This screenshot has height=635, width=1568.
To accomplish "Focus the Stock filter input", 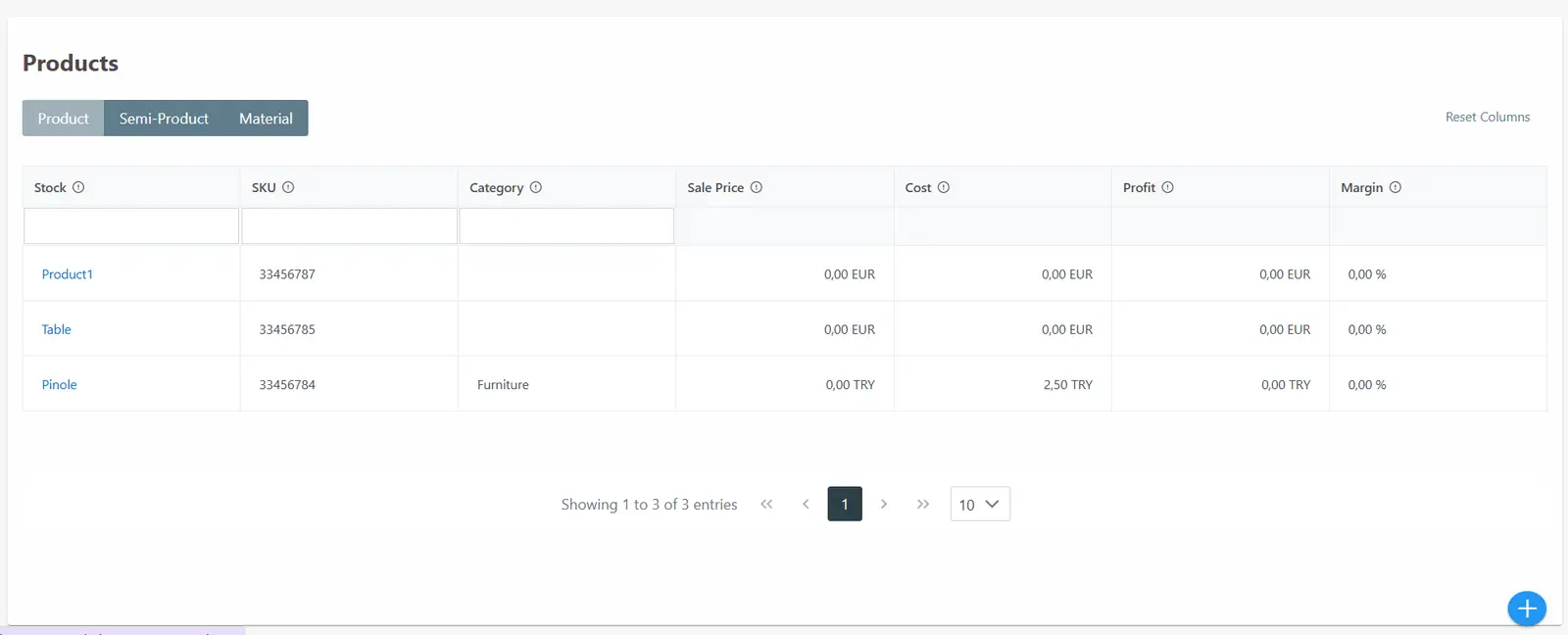I will (131, 225).
